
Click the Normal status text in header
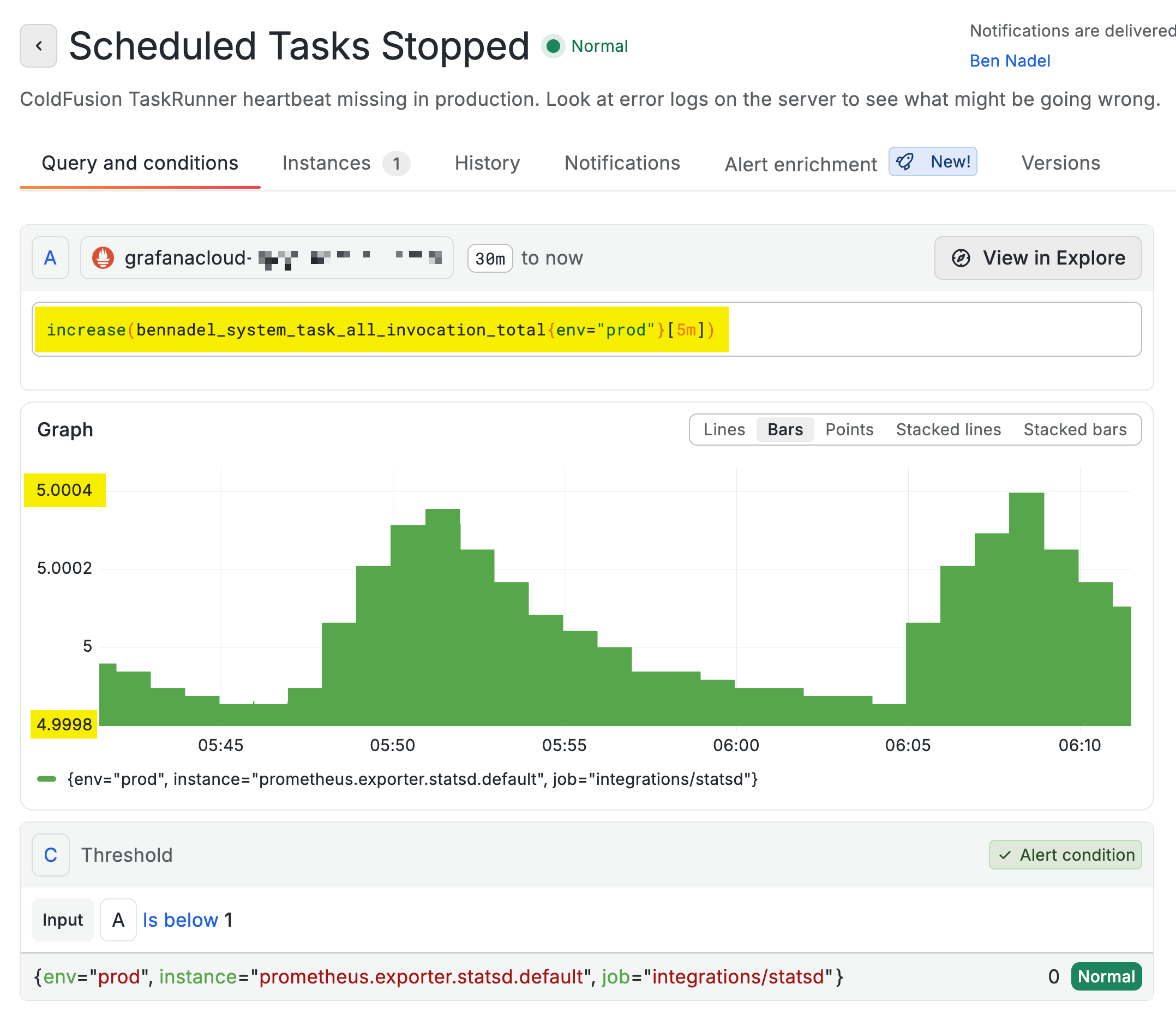(599, 46)
